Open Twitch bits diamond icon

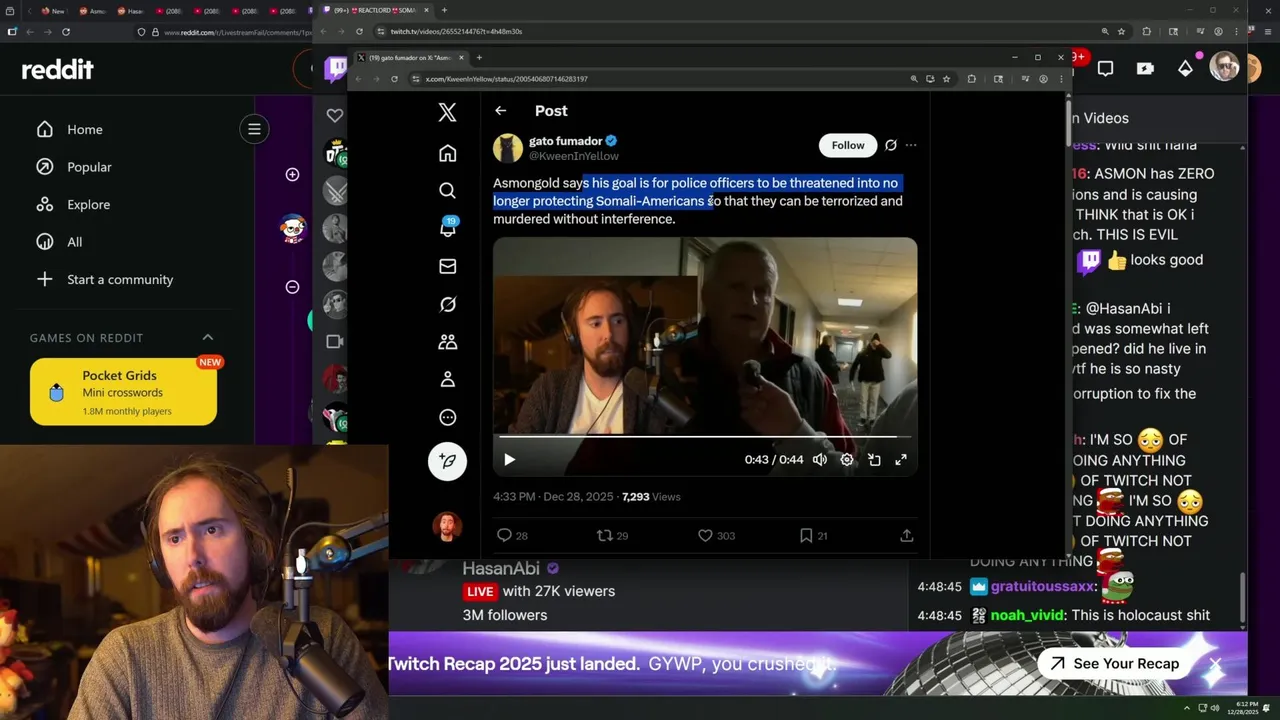coord(1185,69)
